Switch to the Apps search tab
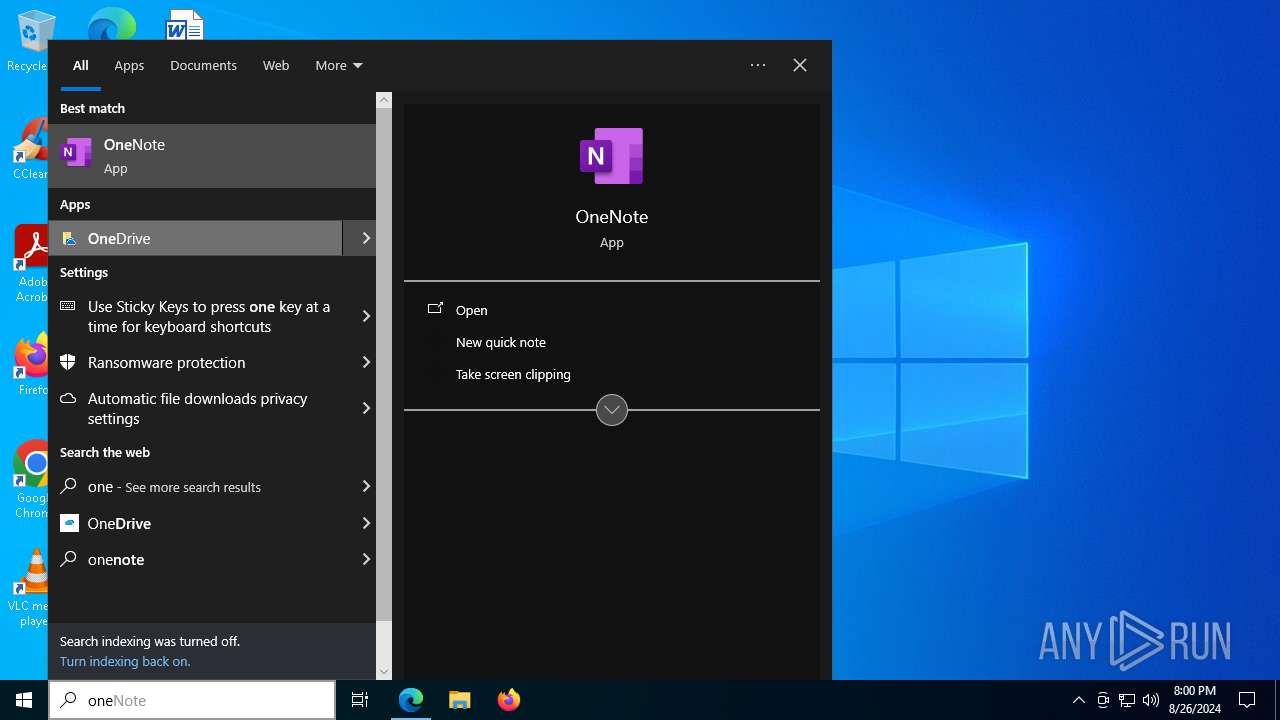Viewport: 1280px width, 720px height. 129,65
